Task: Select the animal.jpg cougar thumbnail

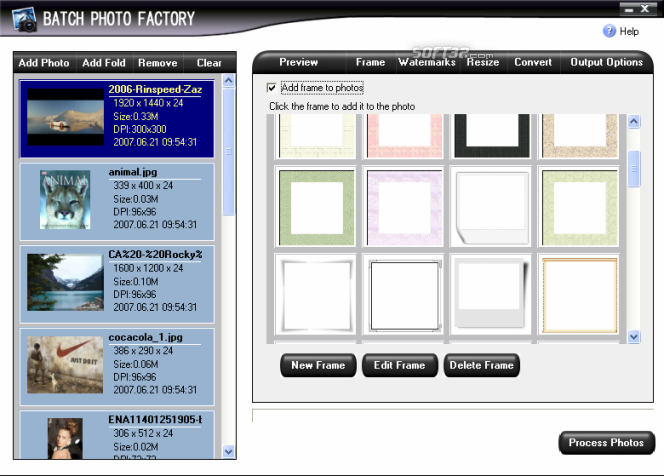Action: point(65,199)
